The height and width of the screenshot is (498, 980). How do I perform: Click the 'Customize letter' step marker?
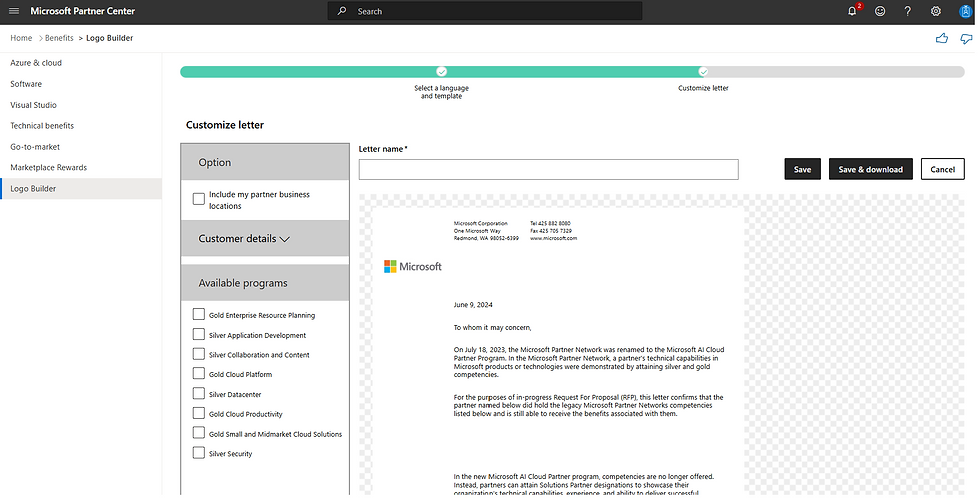[x=703, y=72]
